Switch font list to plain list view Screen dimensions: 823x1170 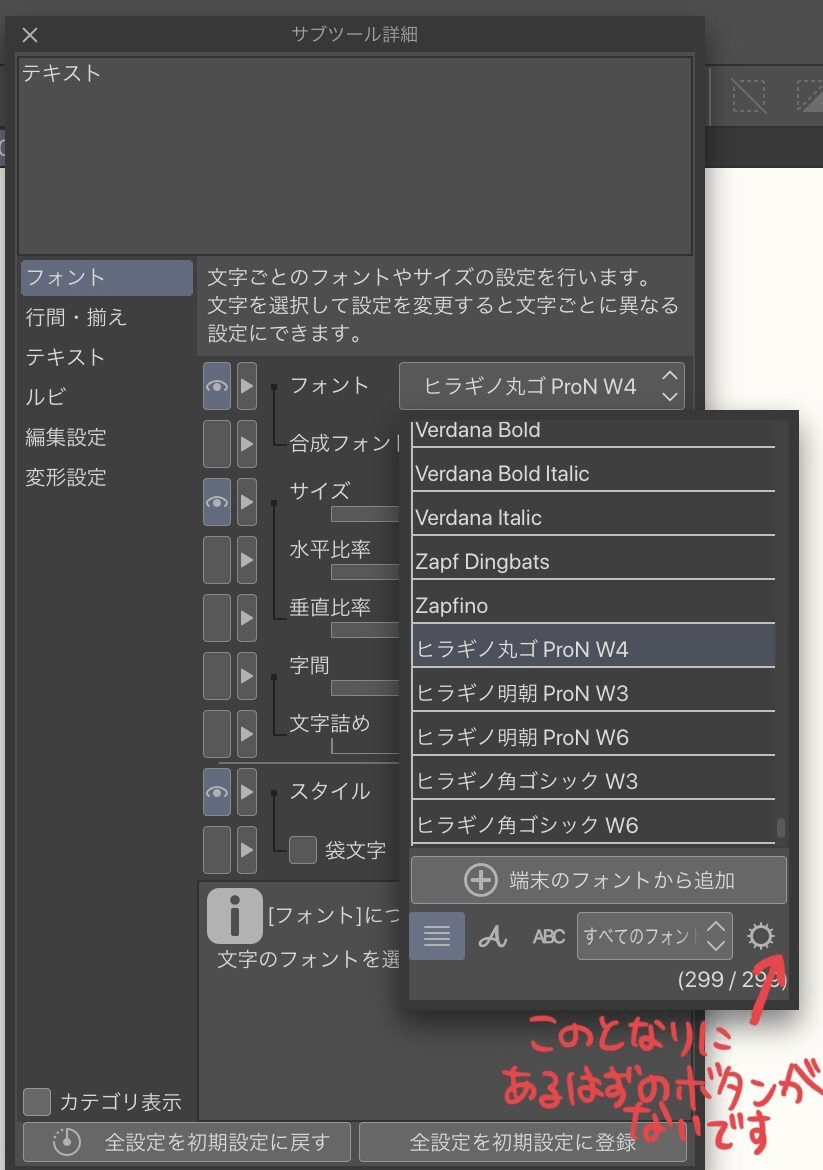[x=437, y=936]
